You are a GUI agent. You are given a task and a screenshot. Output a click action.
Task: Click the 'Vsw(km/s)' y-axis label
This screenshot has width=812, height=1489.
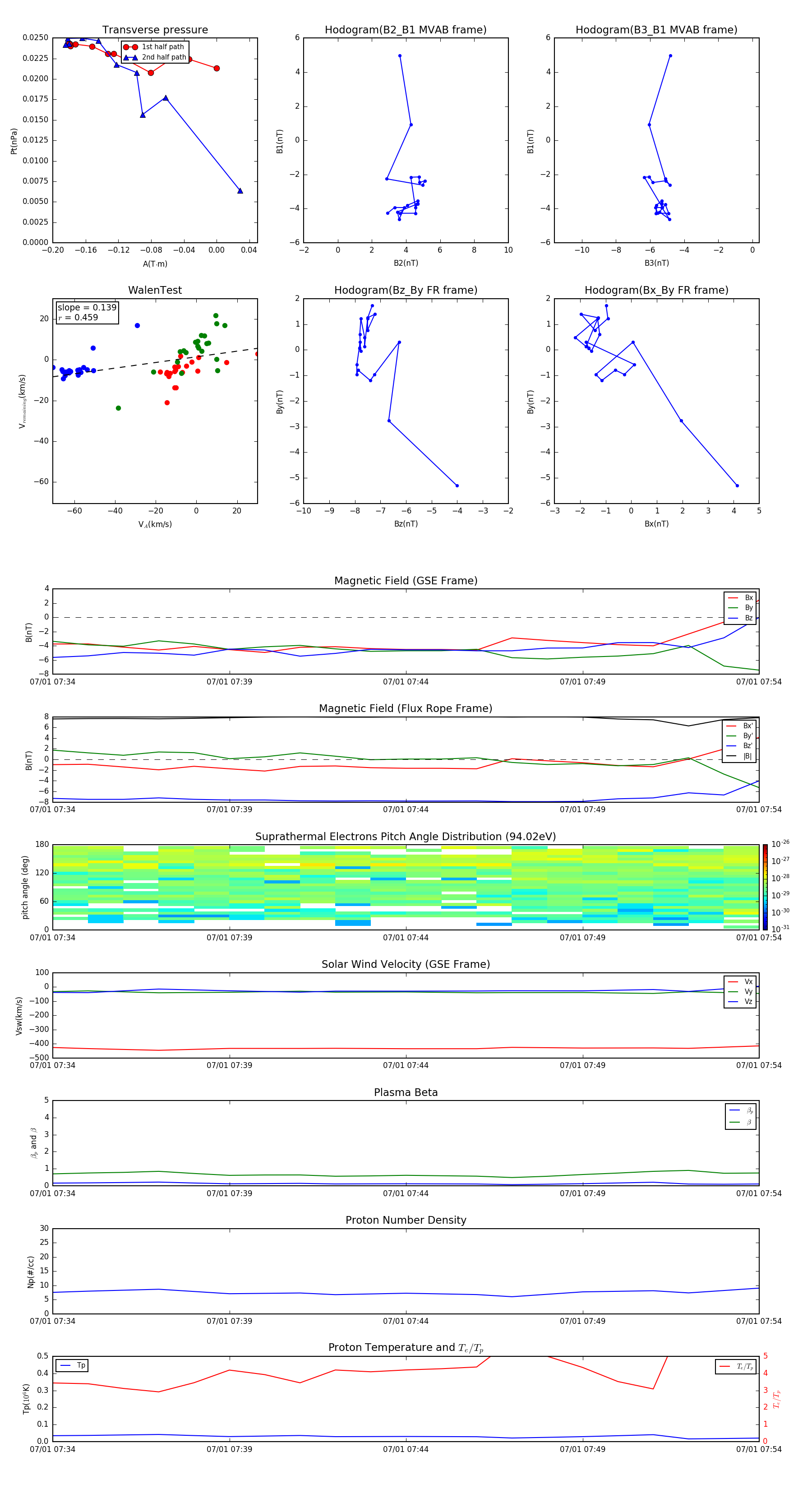[x=19, y=1016]
